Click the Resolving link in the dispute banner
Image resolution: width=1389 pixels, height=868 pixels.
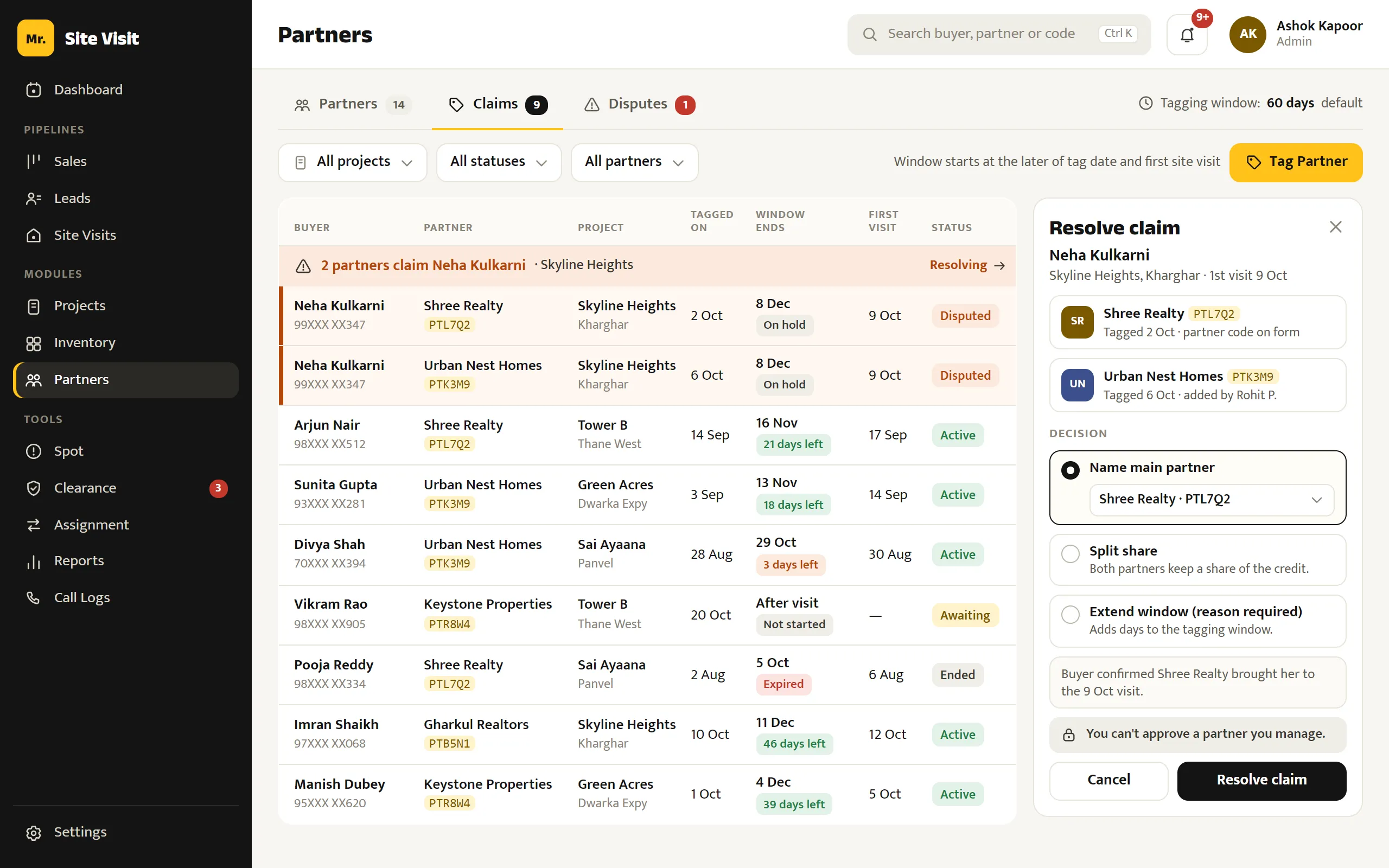point(967,265)
